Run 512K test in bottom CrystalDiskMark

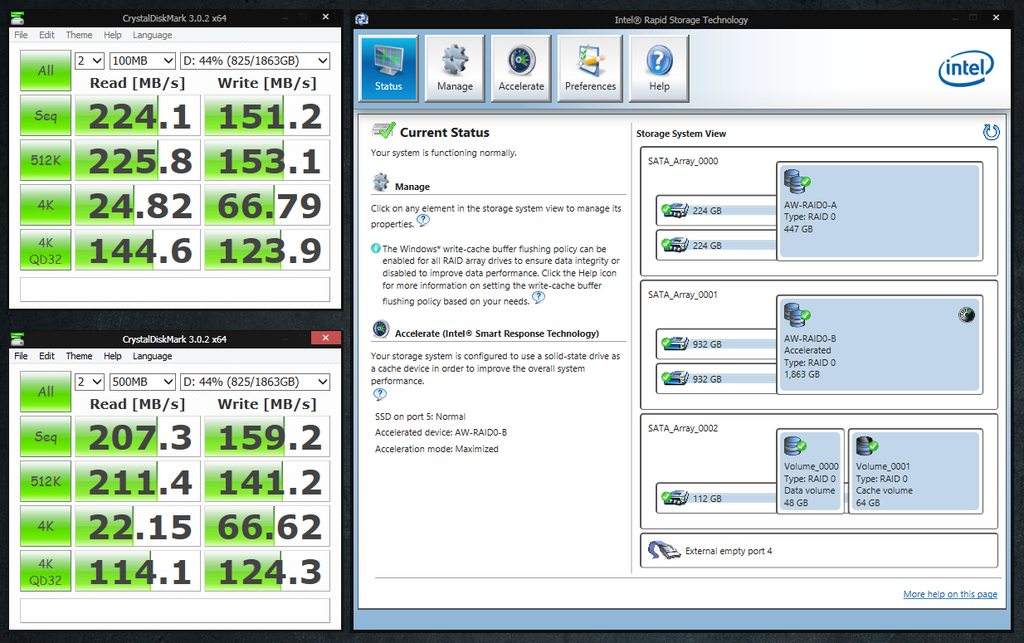tap(46, 481)
